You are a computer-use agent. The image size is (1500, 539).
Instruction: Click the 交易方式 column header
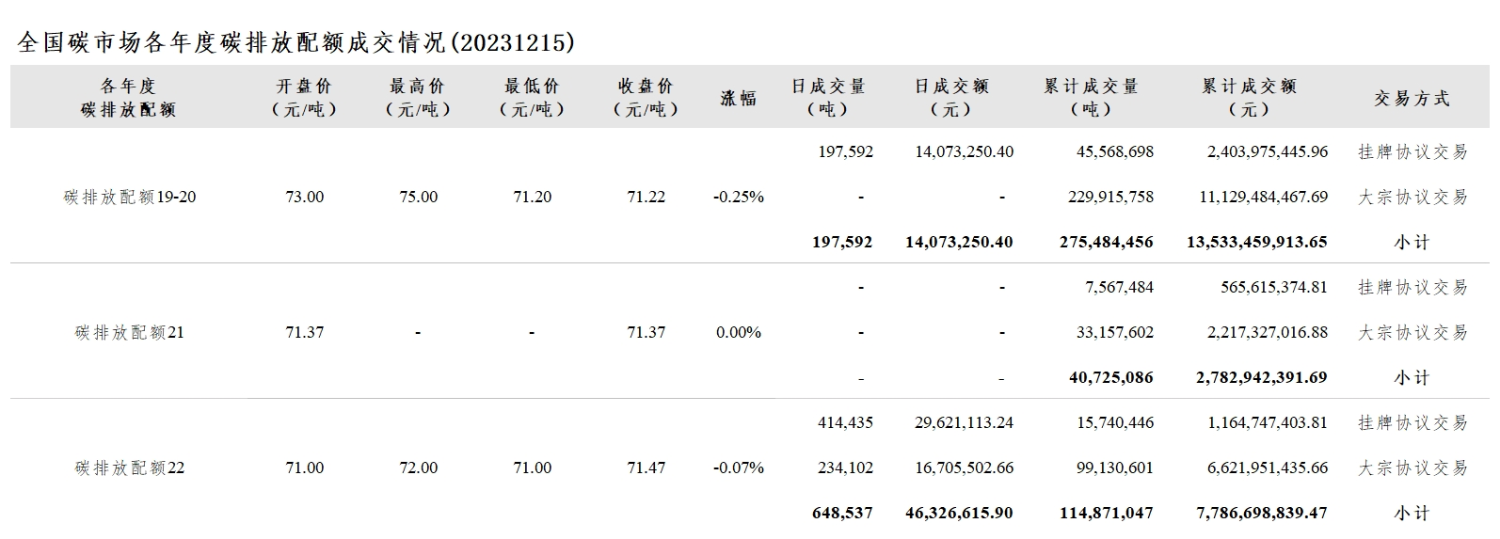coord(1412,98)
